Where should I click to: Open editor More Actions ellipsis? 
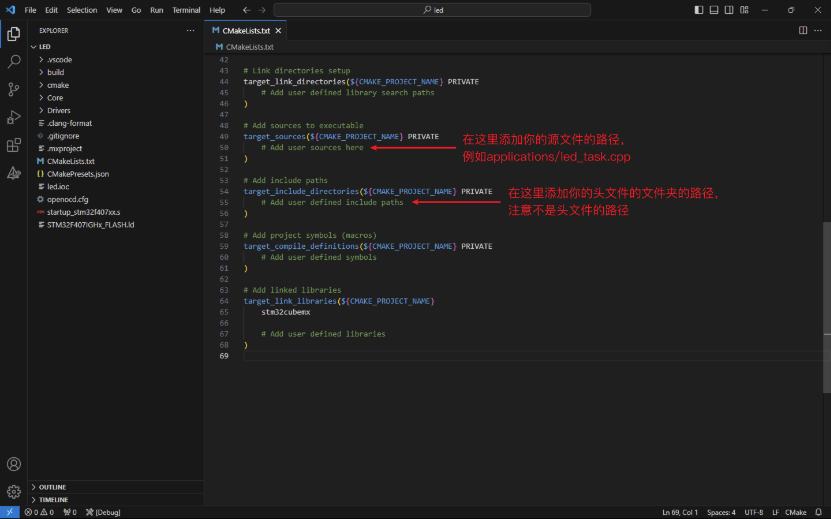[818, 30]
